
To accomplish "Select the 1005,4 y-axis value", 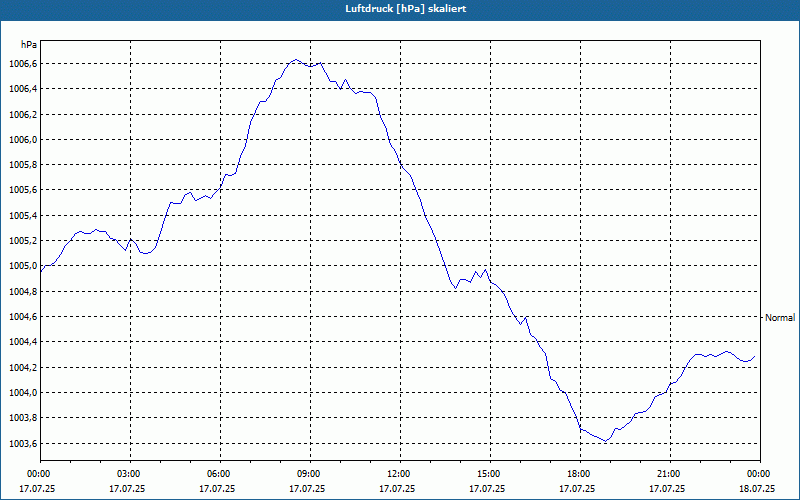I will pos(23,216).
